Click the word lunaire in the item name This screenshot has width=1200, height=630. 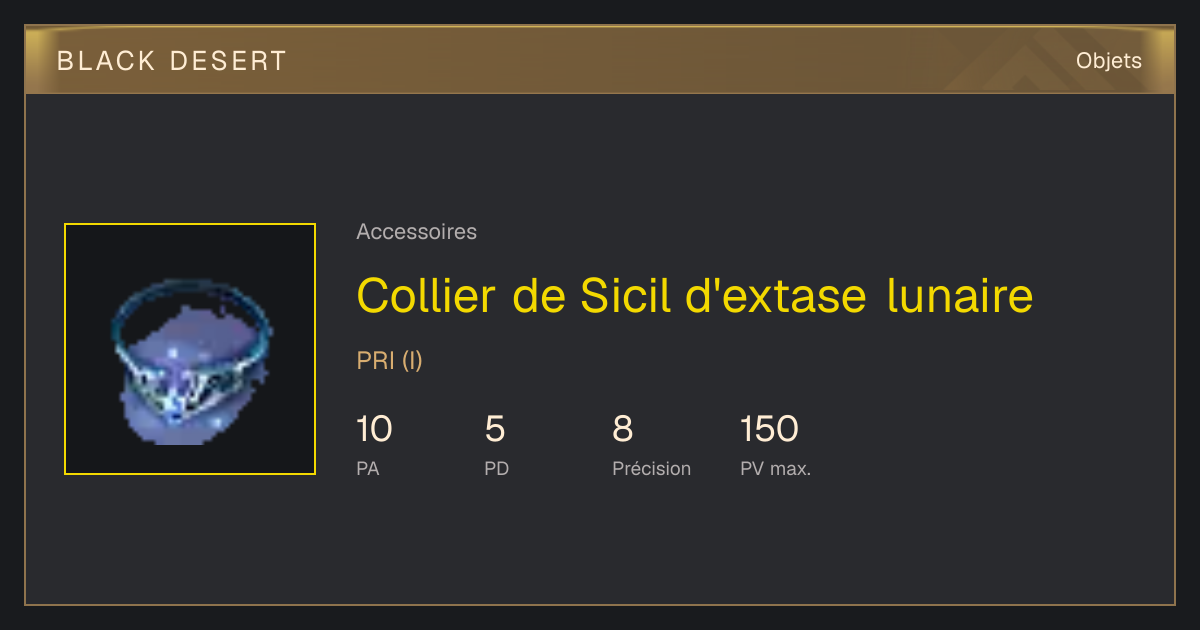pyautogui.click(x=959, y=296)
